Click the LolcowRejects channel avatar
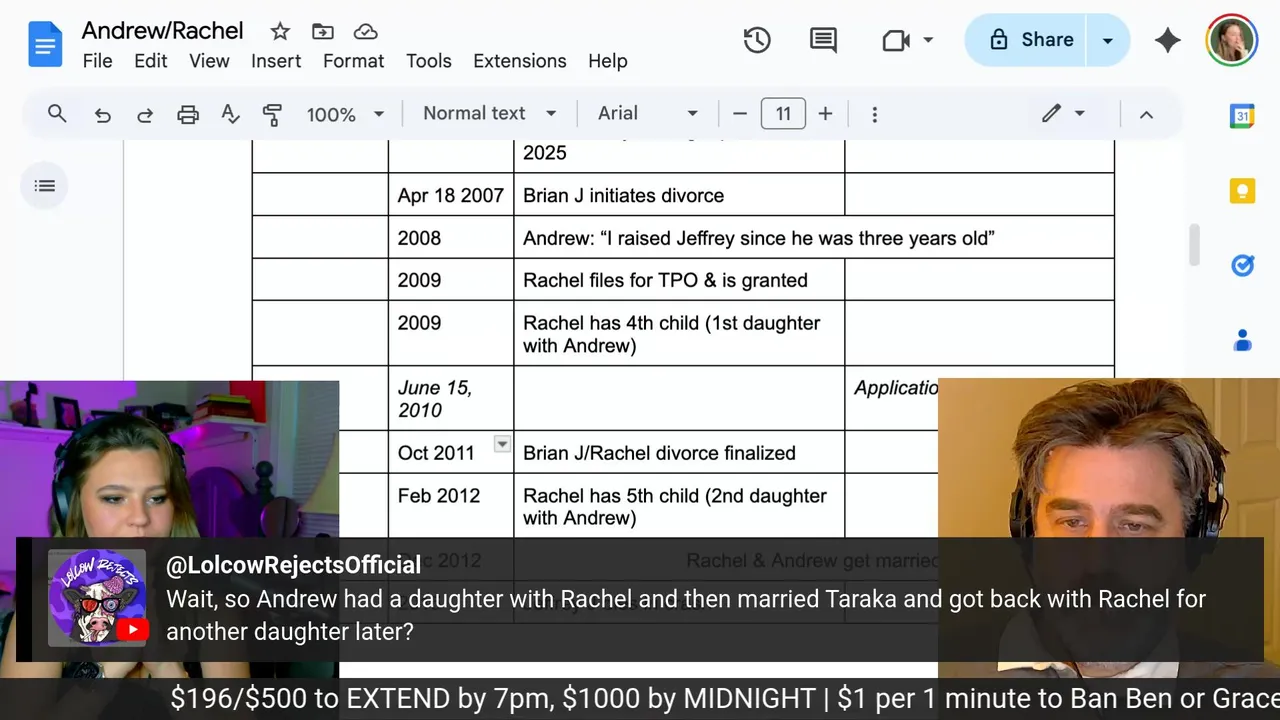The height and width of the screenshot is (720, 1280). point(97,598)
